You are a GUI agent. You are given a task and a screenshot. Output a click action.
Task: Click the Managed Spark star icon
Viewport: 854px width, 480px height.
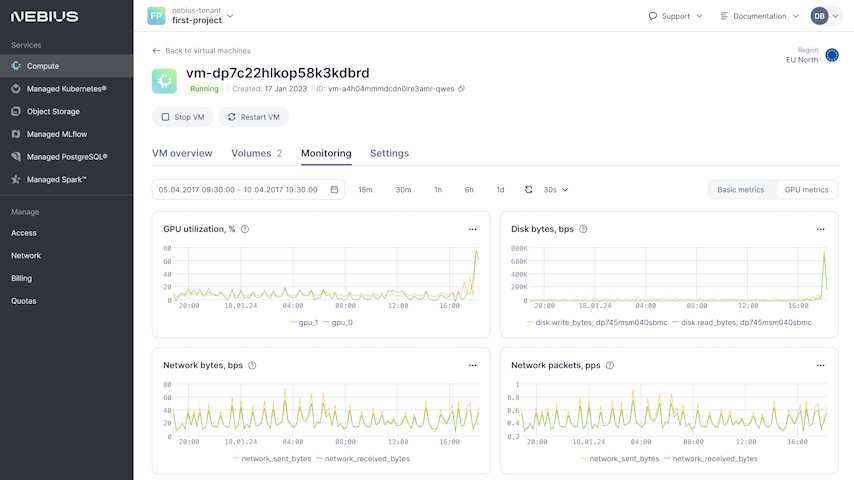point(16,179)
